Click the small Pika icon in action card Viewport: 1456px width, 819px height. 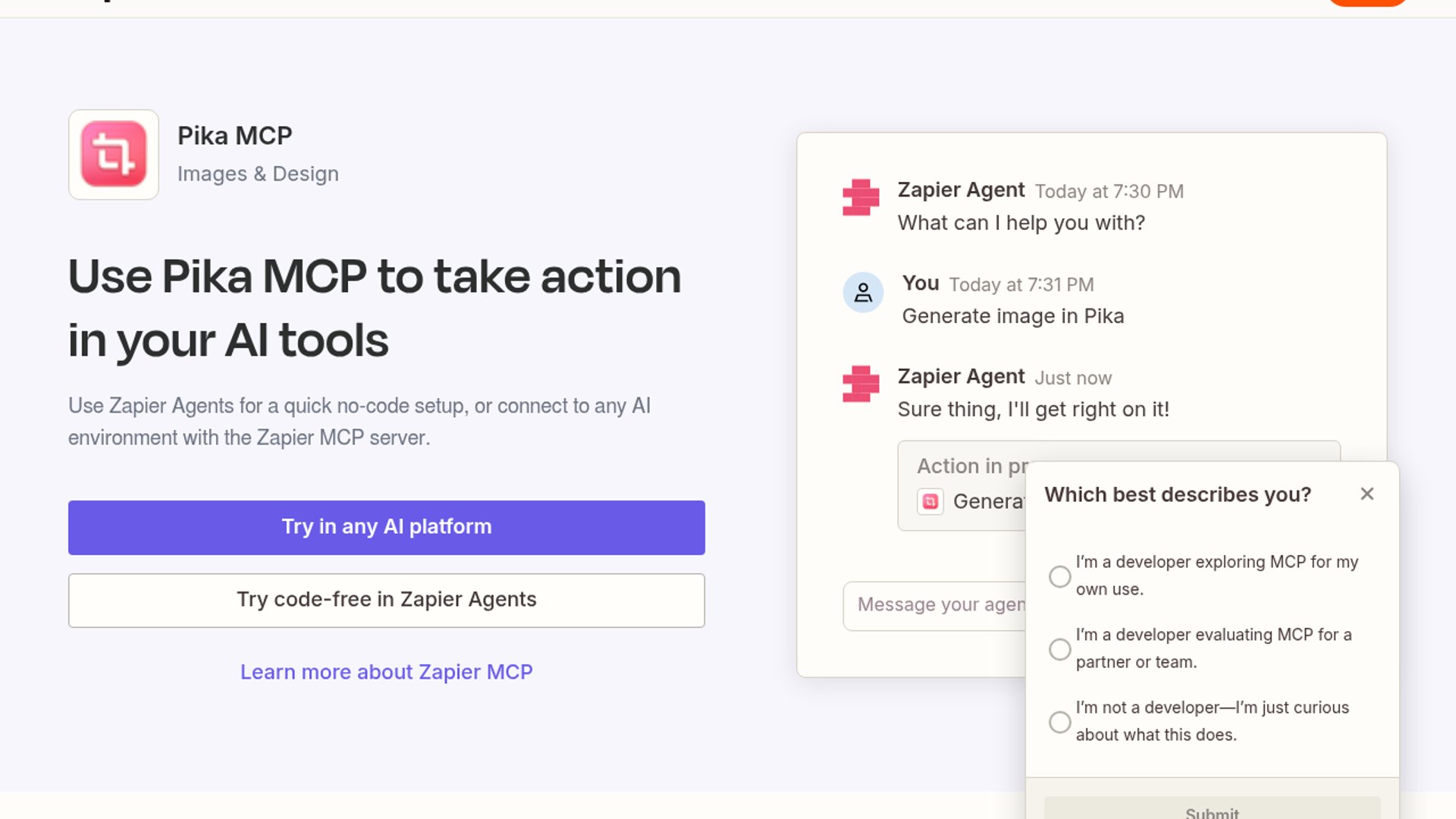[930, 501]
